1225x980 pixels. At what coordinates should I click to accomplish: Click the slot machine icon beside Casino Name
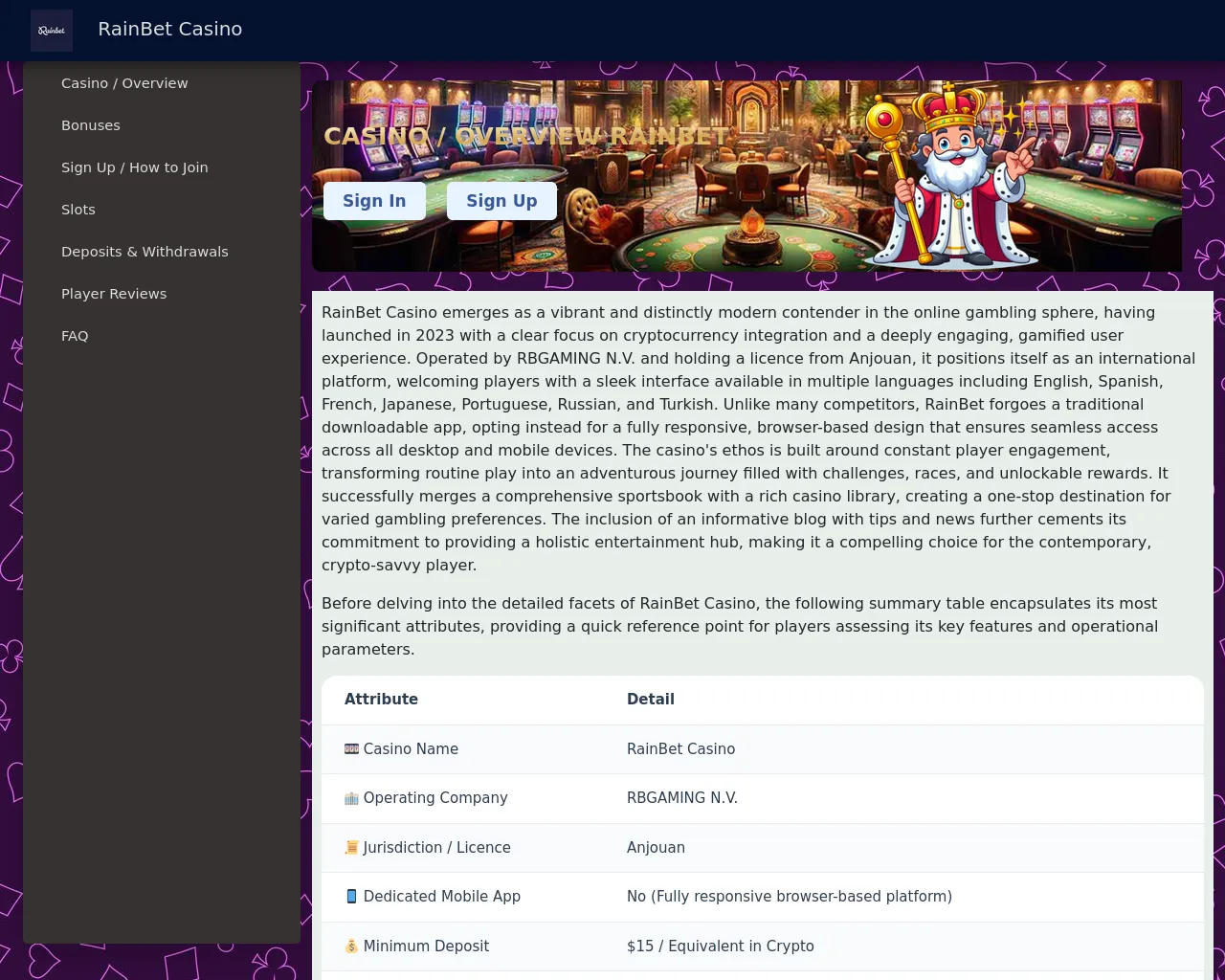point(351,749)
